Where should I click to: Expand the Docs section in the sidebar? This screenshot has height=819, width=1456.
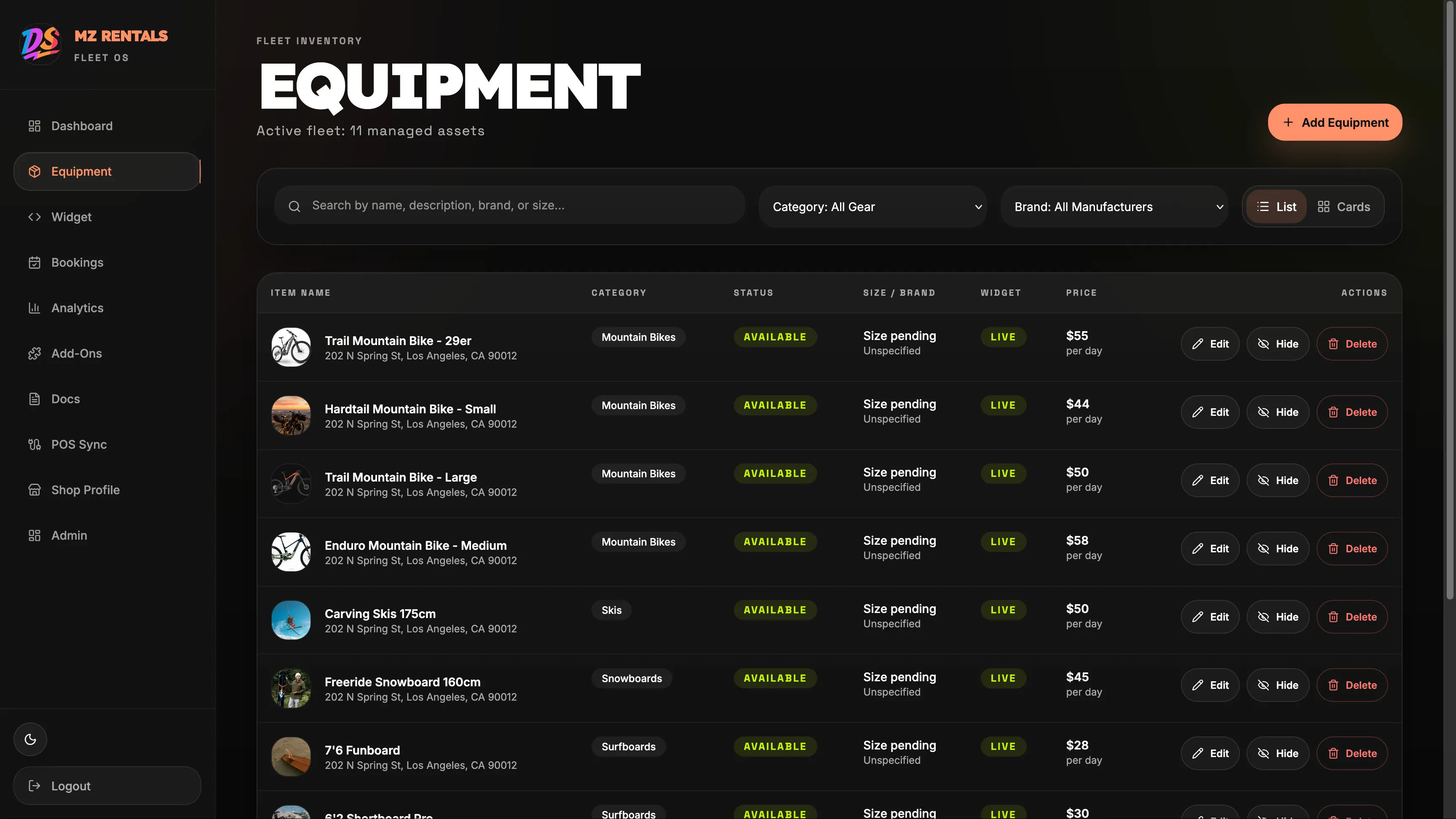tap(66, 399)
